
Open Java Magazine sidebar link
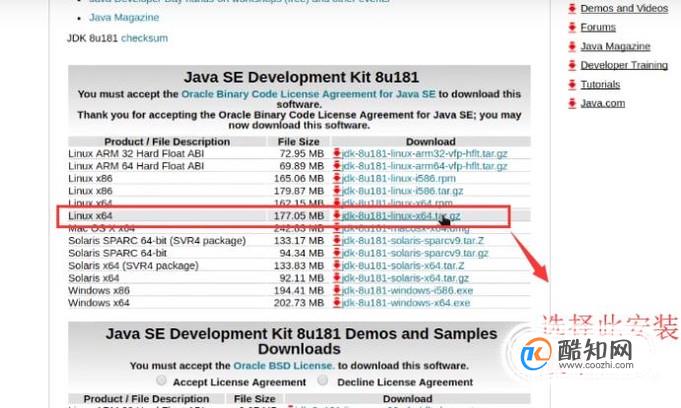(615, 46)
